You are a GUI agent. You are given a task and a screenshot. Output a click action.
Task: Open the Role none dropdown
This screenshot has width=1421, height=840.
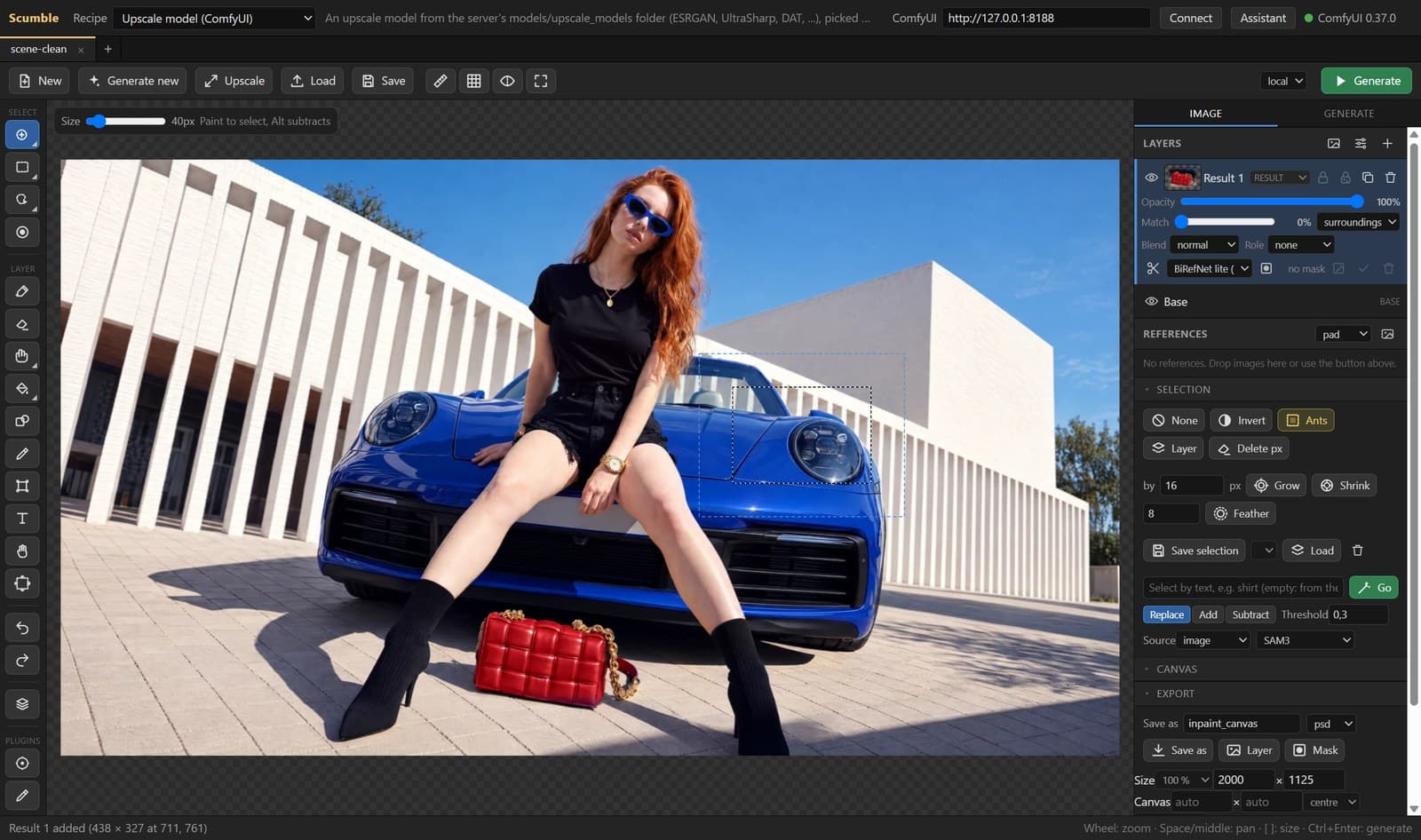point(1302,245)
